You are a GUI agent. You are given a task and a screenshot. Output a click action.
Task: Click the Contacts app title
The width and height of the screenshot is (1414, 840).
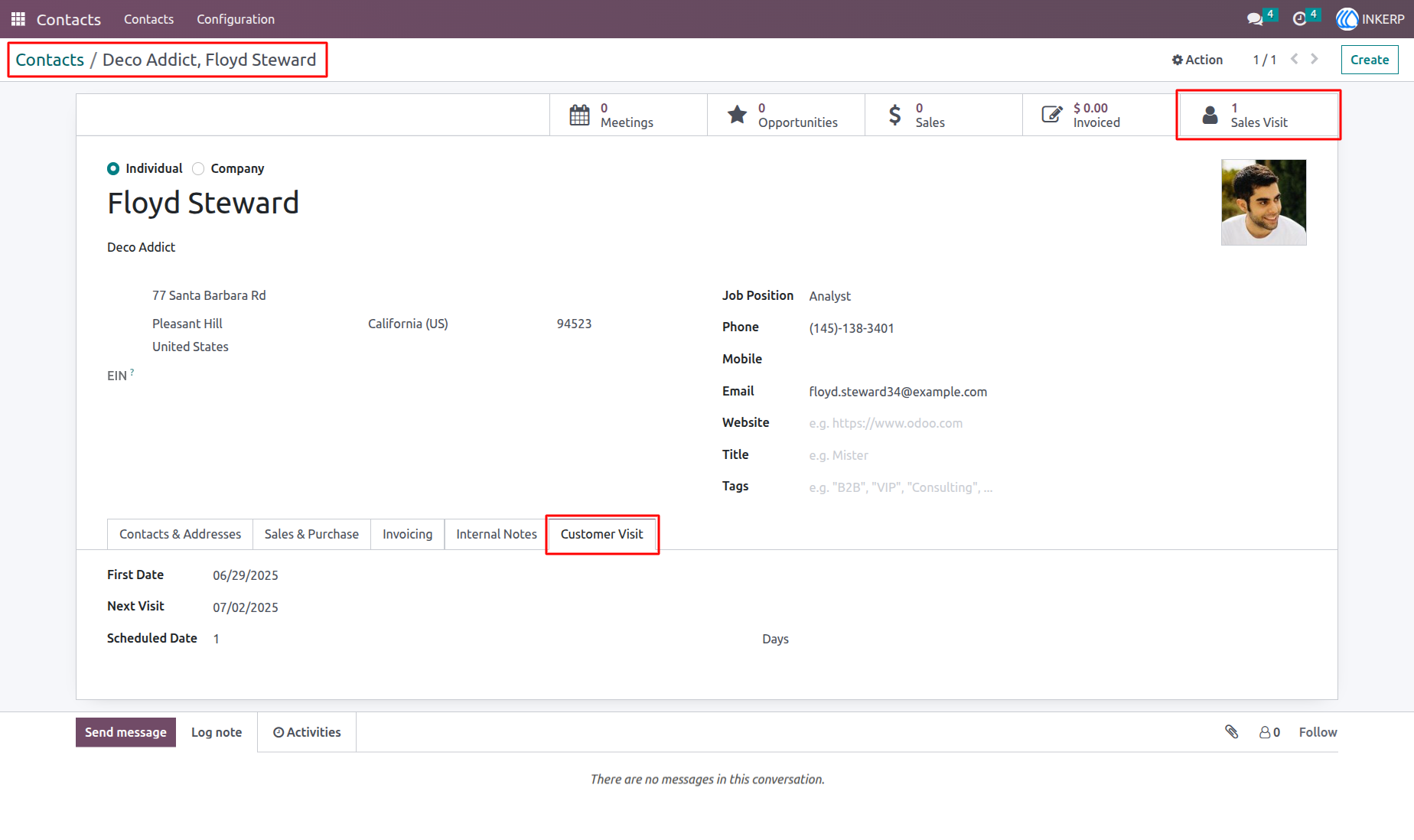[x=69, y=19]
